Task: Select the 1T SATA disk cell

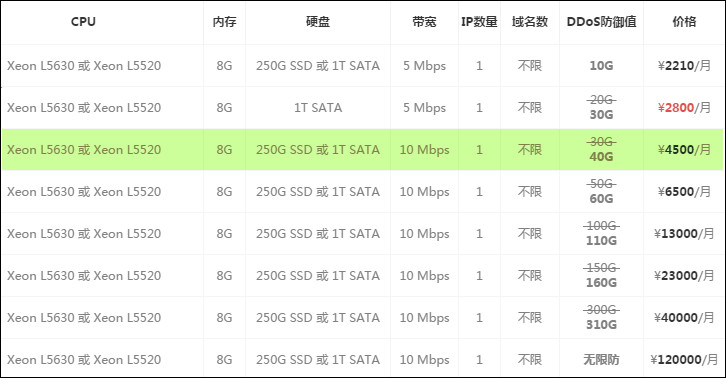Action: 318,108
